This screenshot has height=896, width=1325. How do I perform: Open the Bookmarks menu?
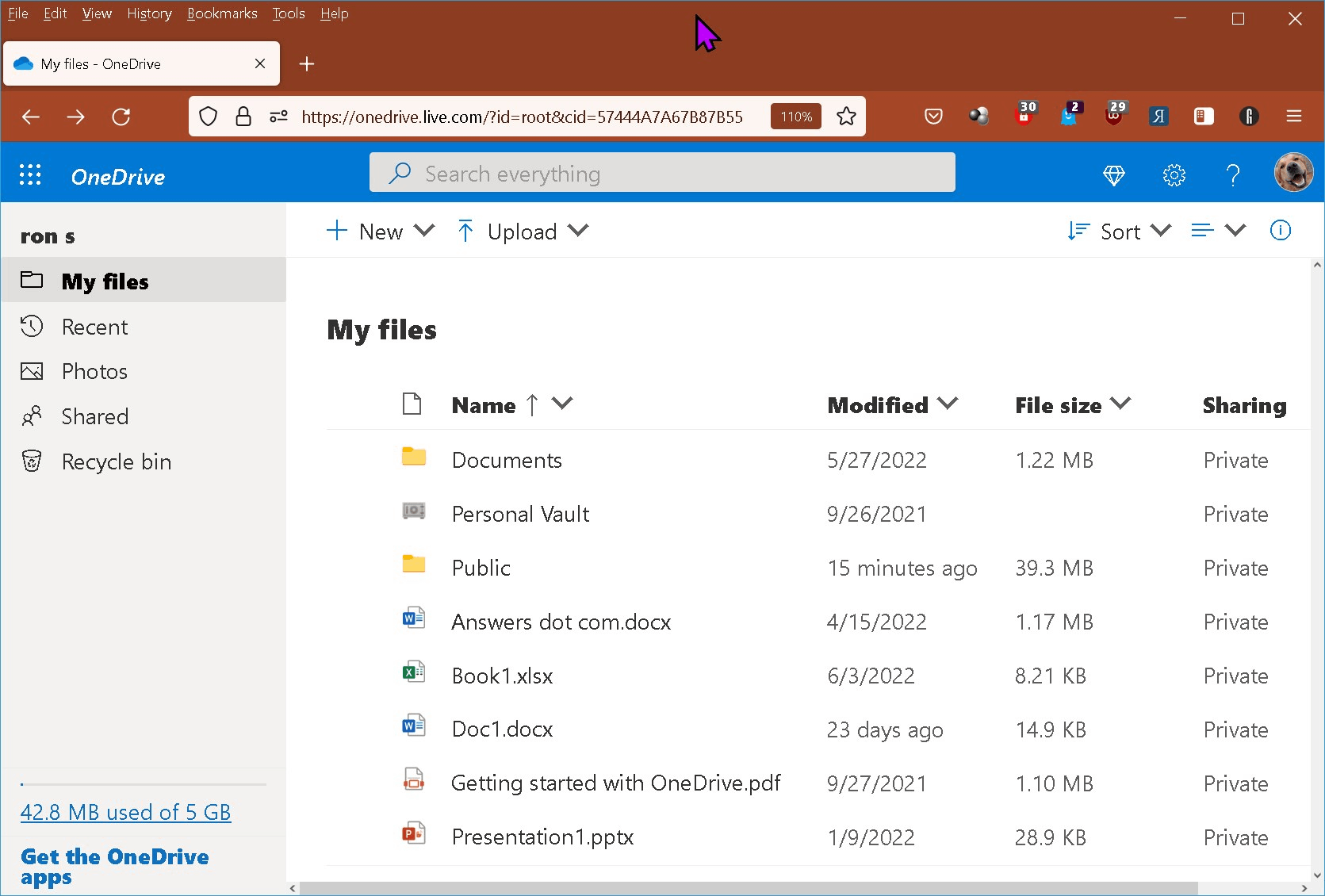(222, 13)
